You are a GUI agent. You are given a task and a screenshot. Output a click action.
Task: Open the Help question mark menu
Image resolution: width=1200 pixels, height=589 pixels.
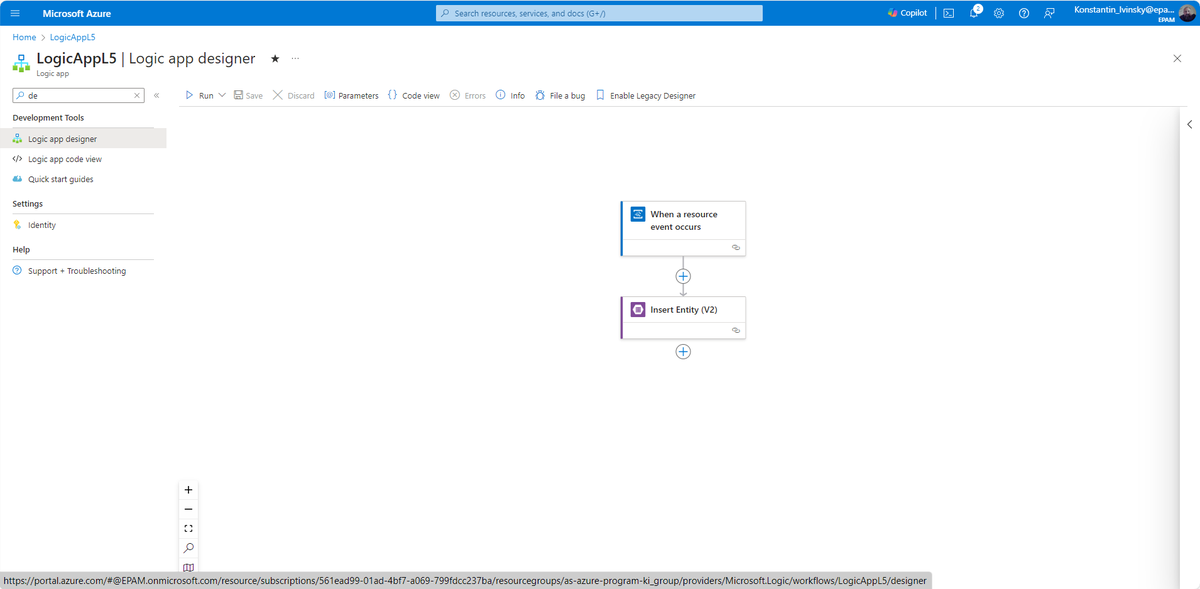coord(1024,13)
